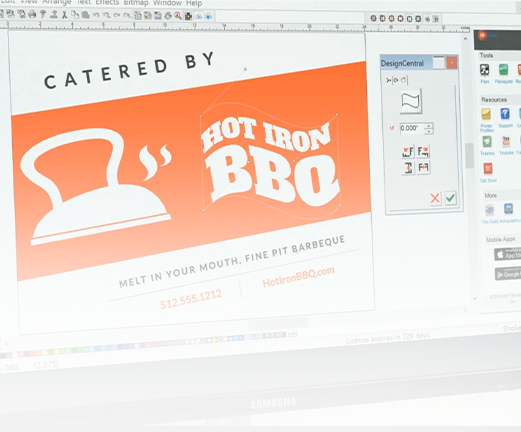
Task: Click third round pinkish icon in right toolbar
Action: click(391, 18)
